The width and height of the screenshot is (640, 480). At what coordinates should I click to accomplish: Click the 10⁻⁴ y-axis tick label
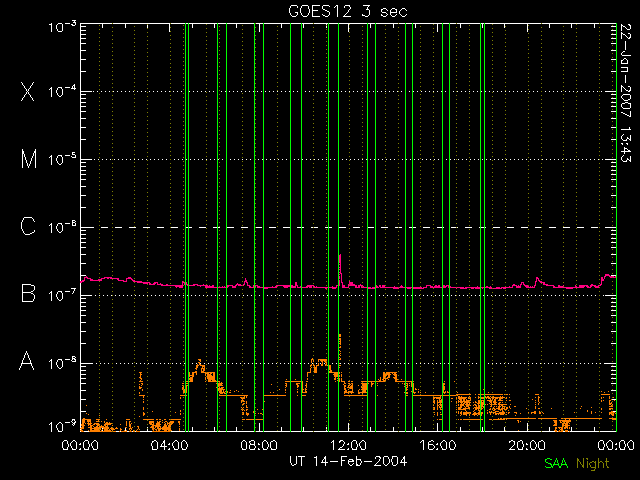tap(62, 92)
